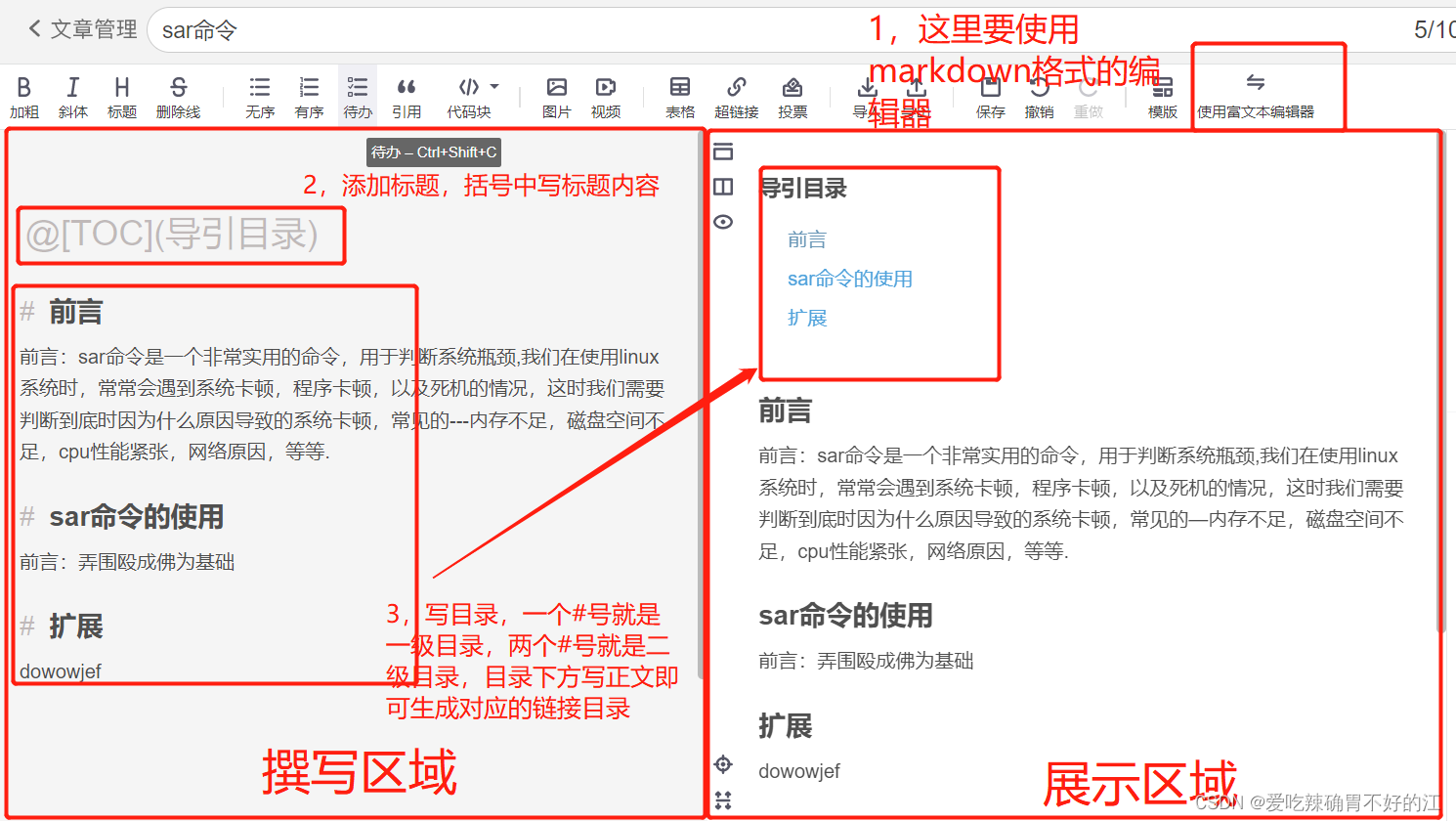This screenshot has width=1456, height=821.
Task: Insert a blockquote with 引用
Action: [407, 98]
